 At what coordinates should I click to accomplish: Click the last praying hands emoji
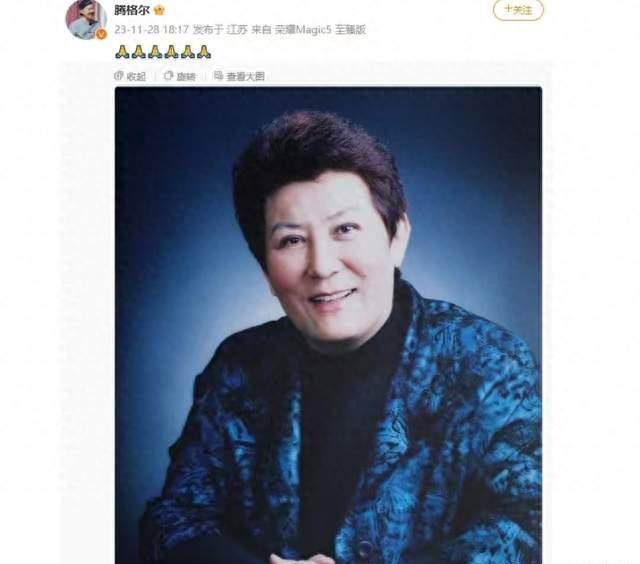point(203,52)
